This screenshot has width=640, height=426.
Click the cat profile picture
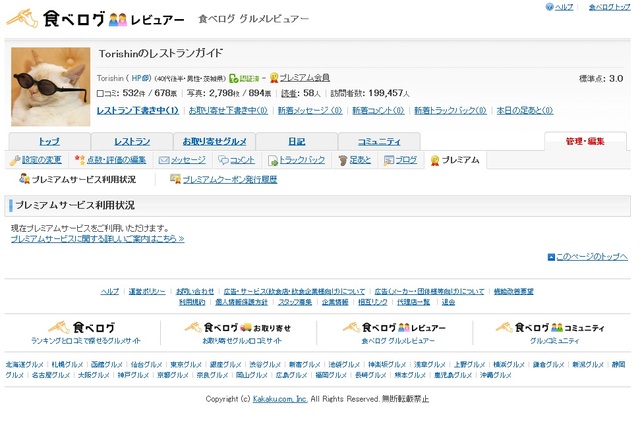point(49,87)
